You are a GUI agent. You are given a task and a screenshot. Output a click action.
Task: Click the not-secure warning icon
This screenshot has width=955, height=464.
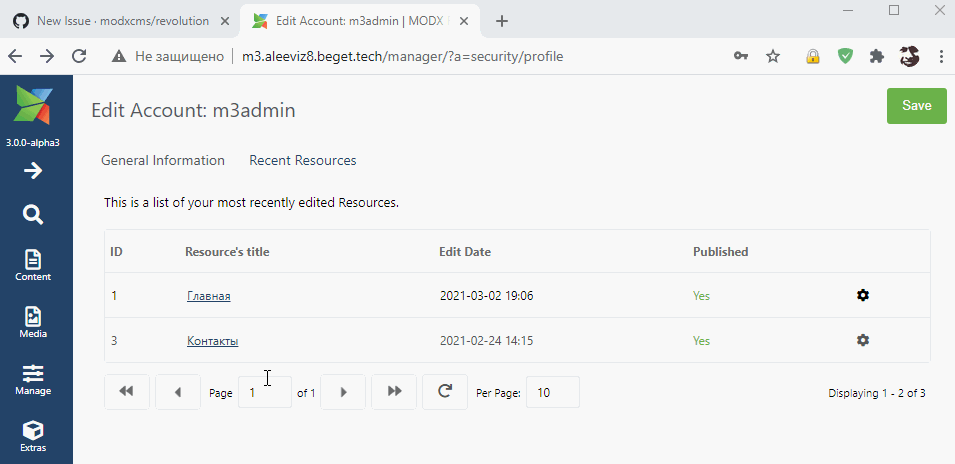119,57
